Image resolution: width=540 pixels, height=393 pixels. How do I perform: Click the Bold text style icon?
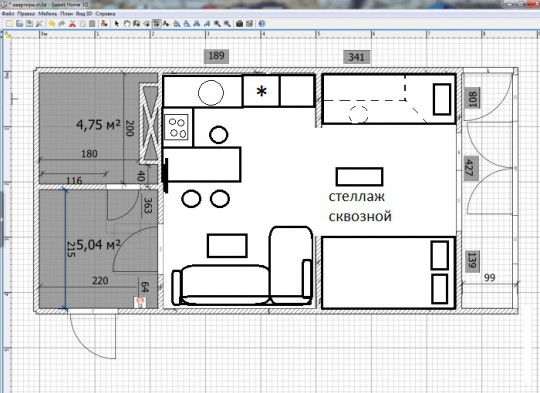197,23
